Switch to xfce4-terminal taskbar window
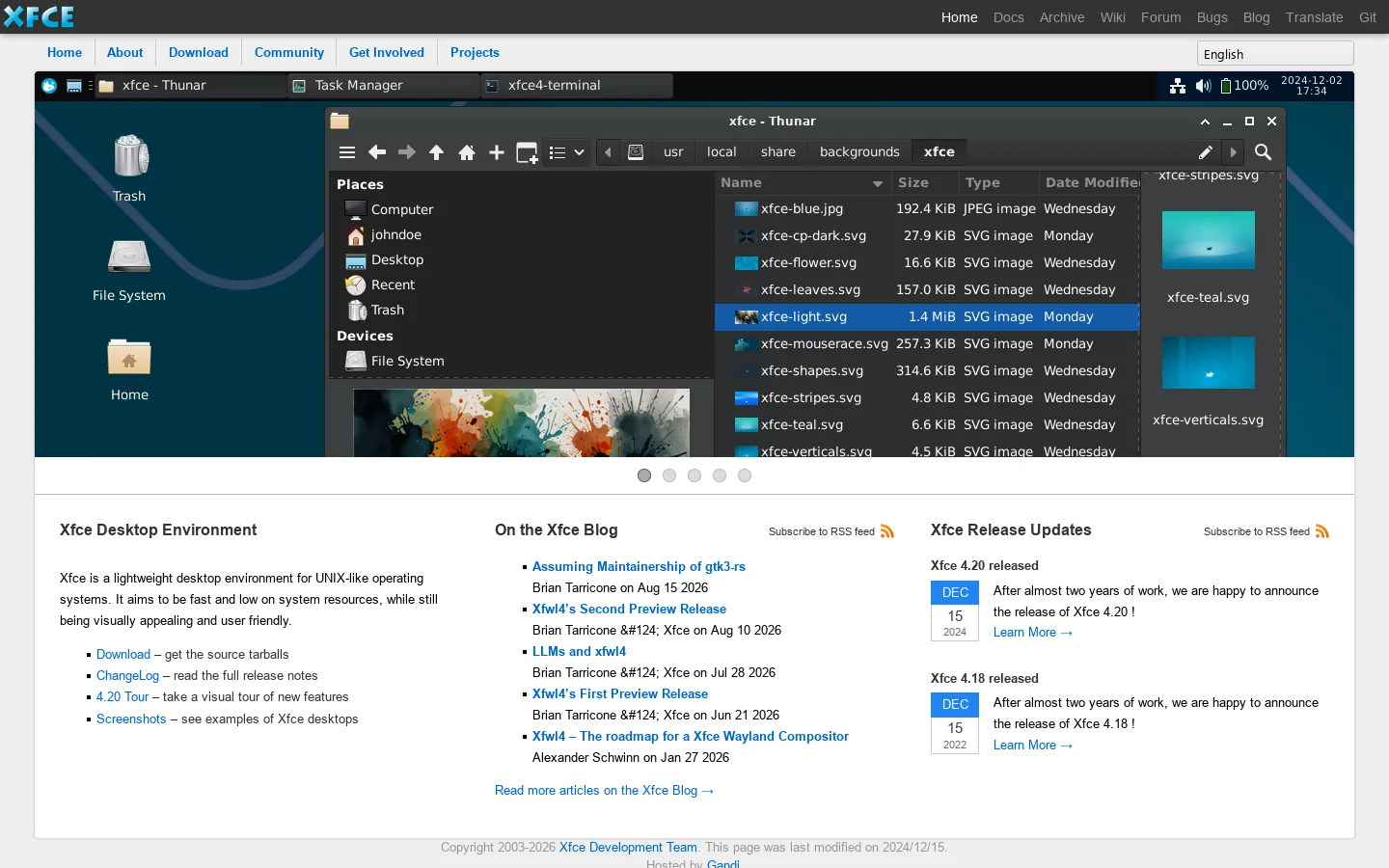 [x=577, y=86]
